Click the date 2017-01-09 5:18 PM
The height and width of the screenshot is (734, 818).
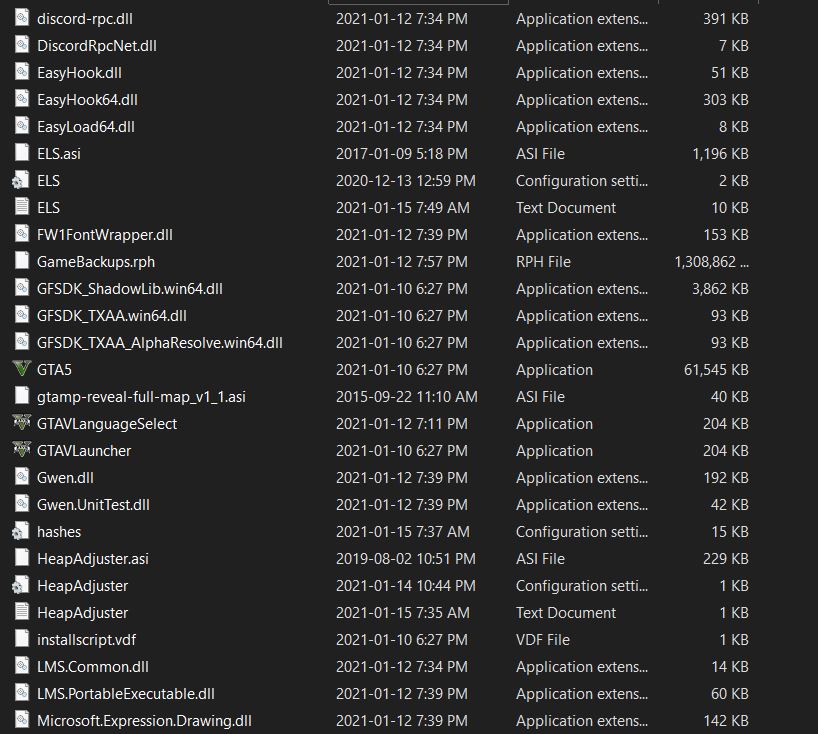click(402, 154)
